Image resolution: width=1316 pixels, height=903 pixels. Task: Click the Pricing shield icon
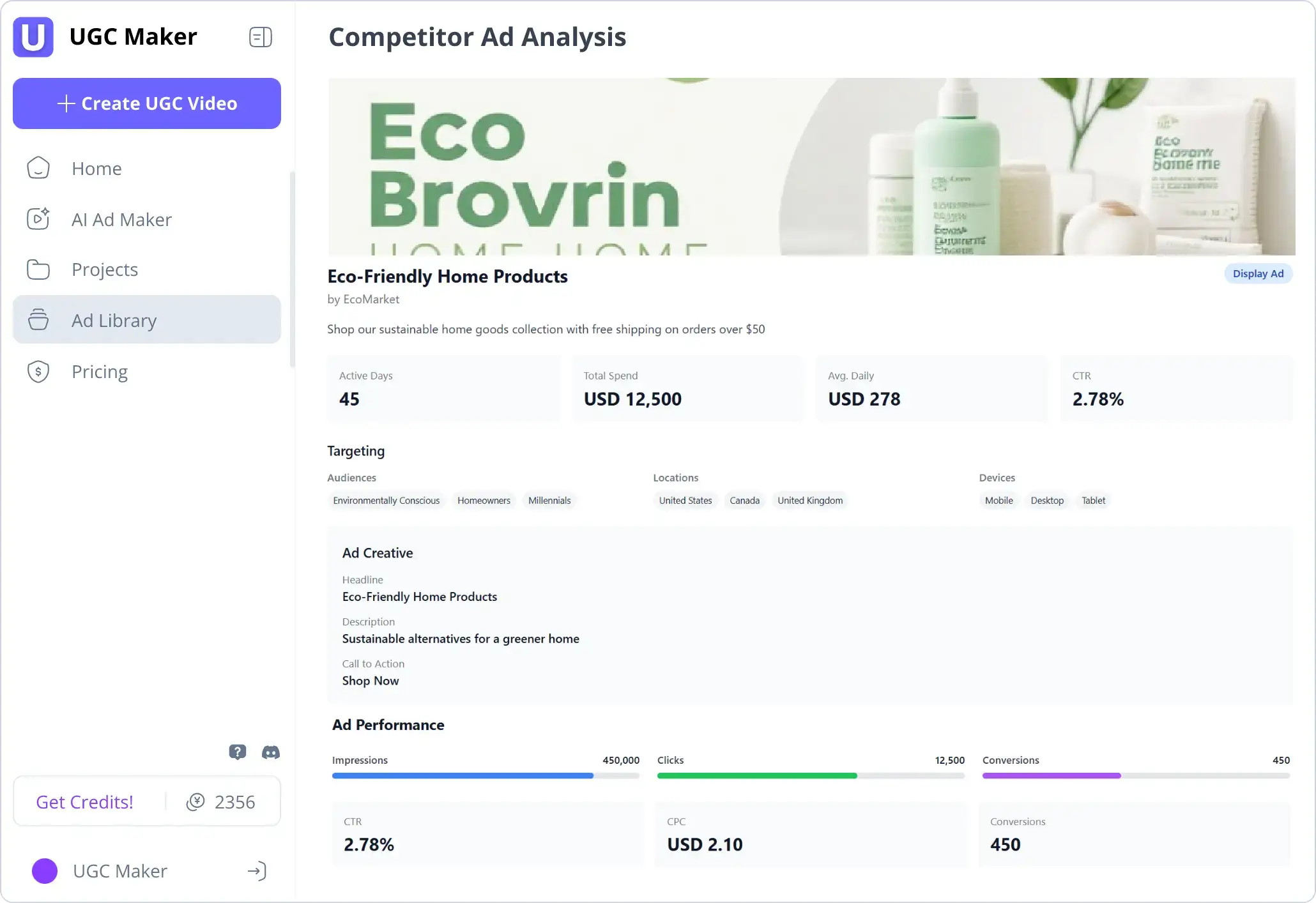[x=38, y=371]
